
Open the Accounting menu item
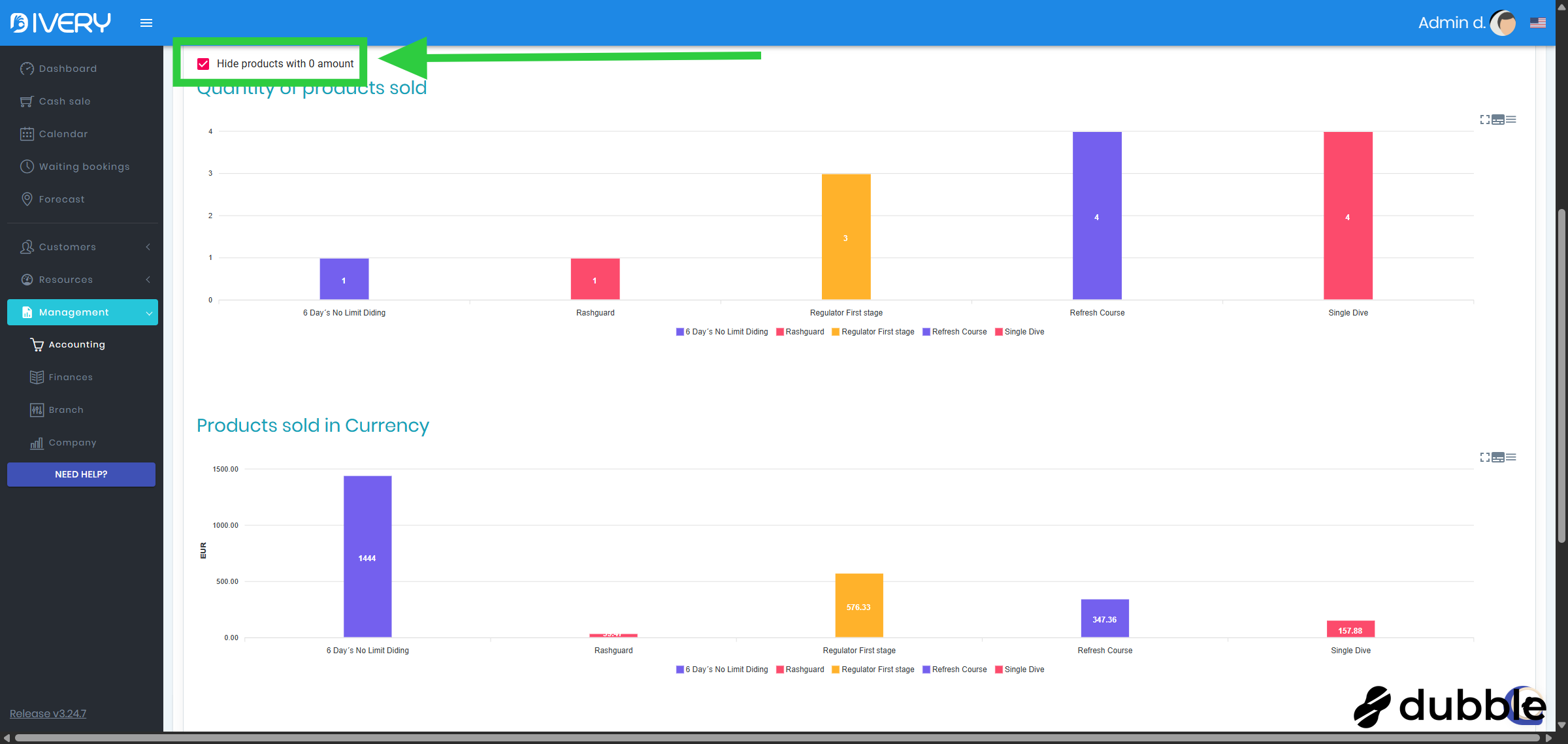point(76,345)
